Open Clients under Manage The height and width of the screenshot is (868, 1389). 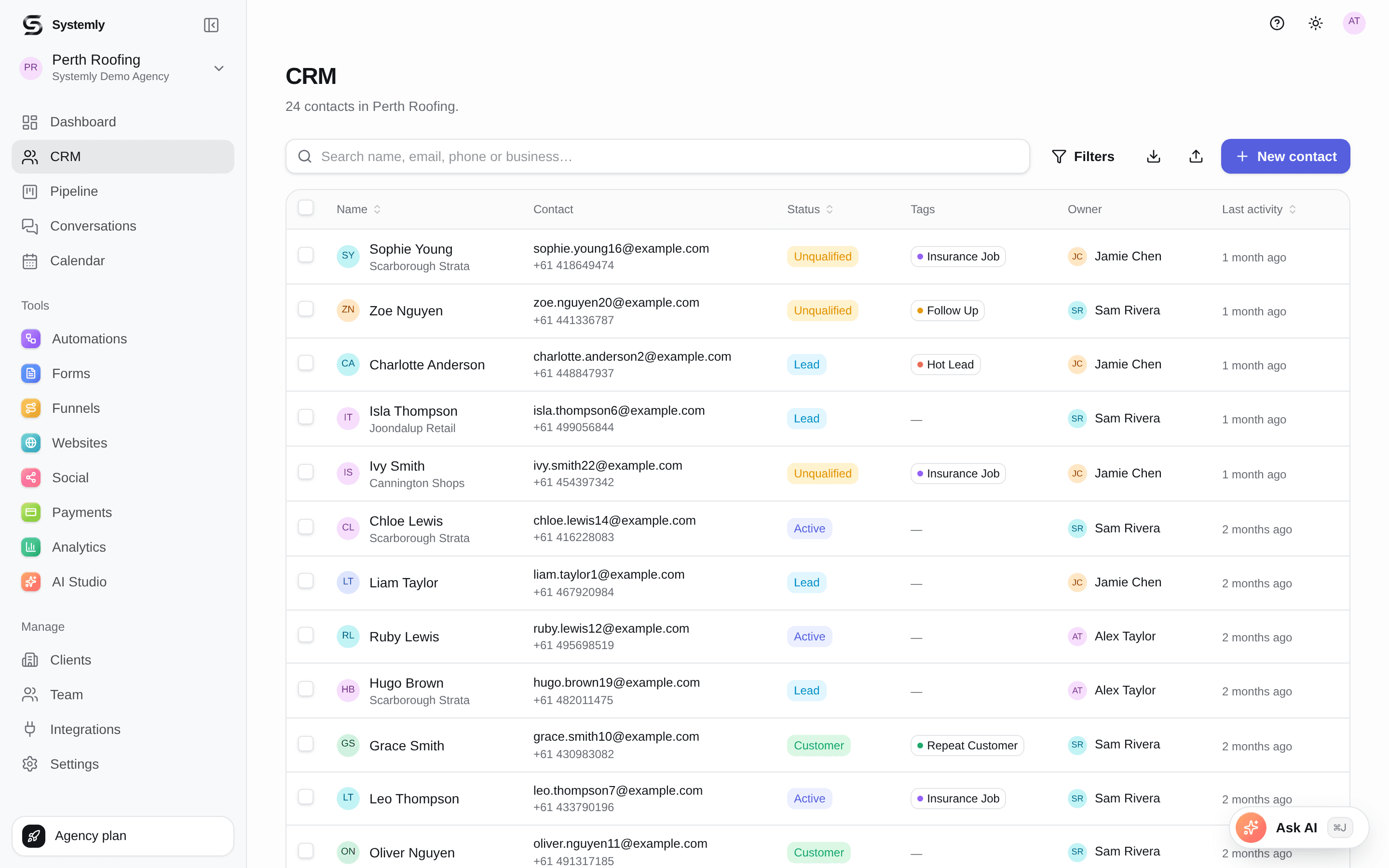point(123,660)
